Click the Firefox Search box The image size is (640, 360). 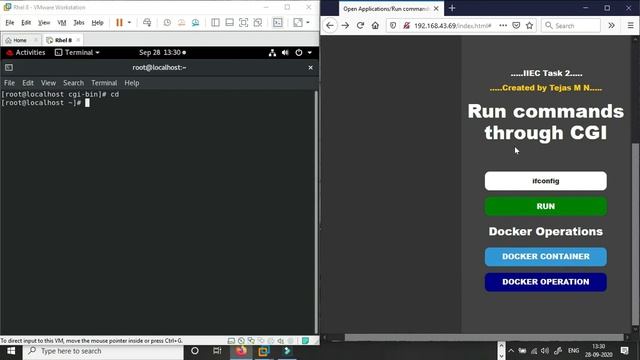(571, 25)
